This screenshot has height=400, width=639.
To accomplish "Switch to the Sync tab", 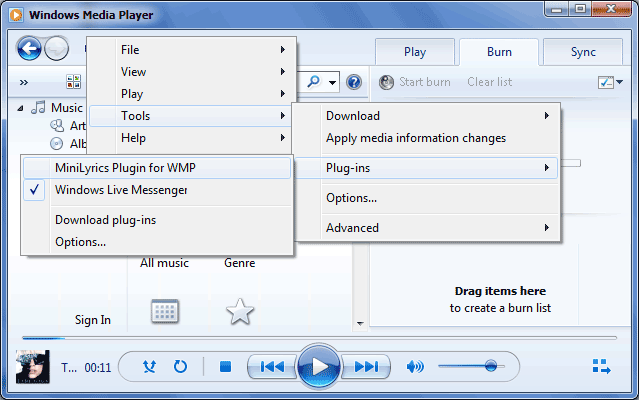I will tap(583, 52).
